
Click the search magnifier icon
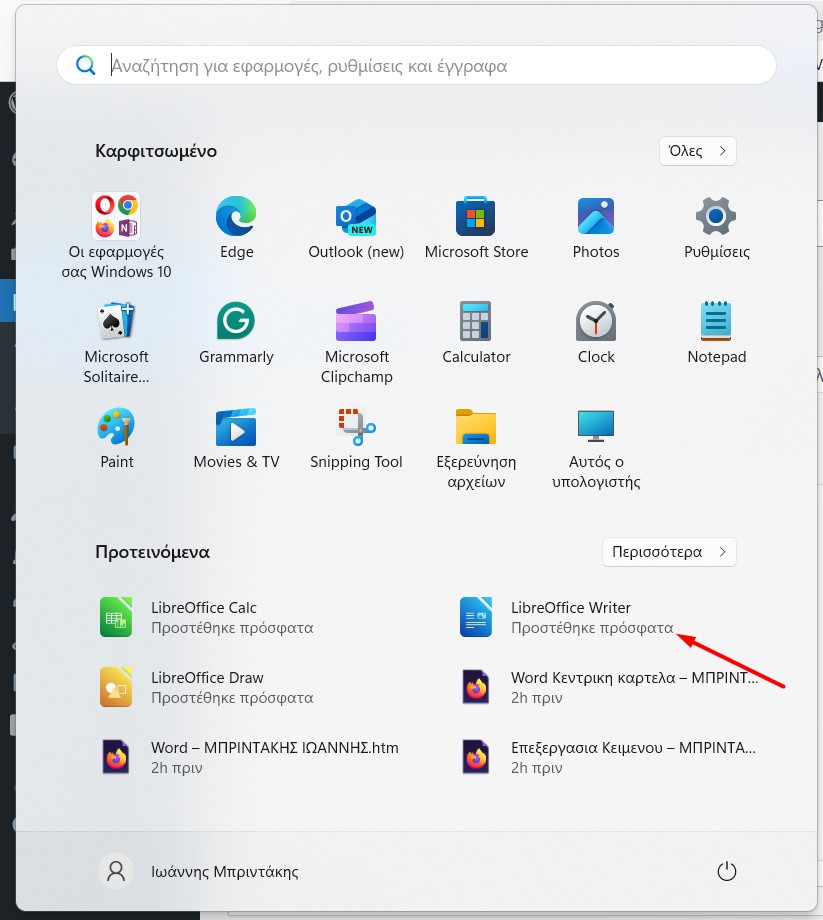pos(86,65)
